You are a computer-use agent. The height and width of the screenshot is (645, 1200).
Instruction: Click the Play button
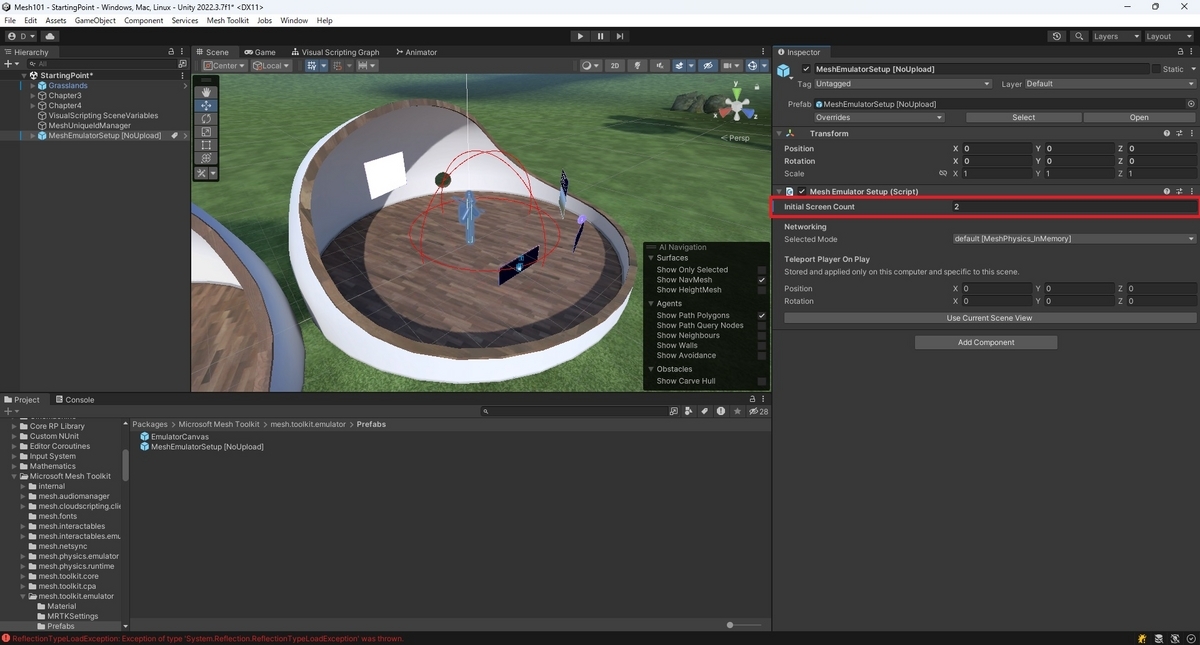point(580,36)
